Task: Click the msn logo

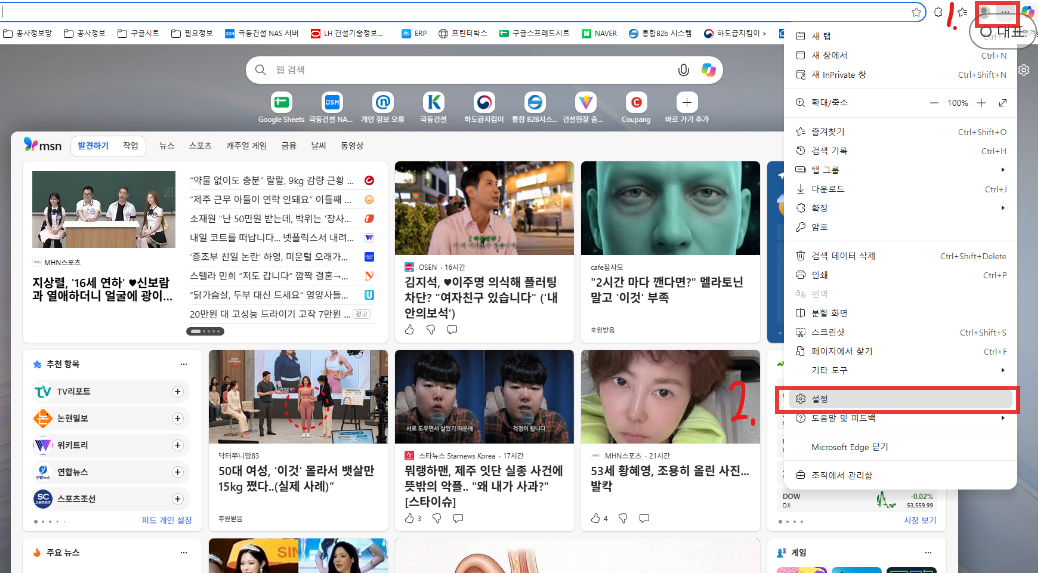Action: pos(42,145)
